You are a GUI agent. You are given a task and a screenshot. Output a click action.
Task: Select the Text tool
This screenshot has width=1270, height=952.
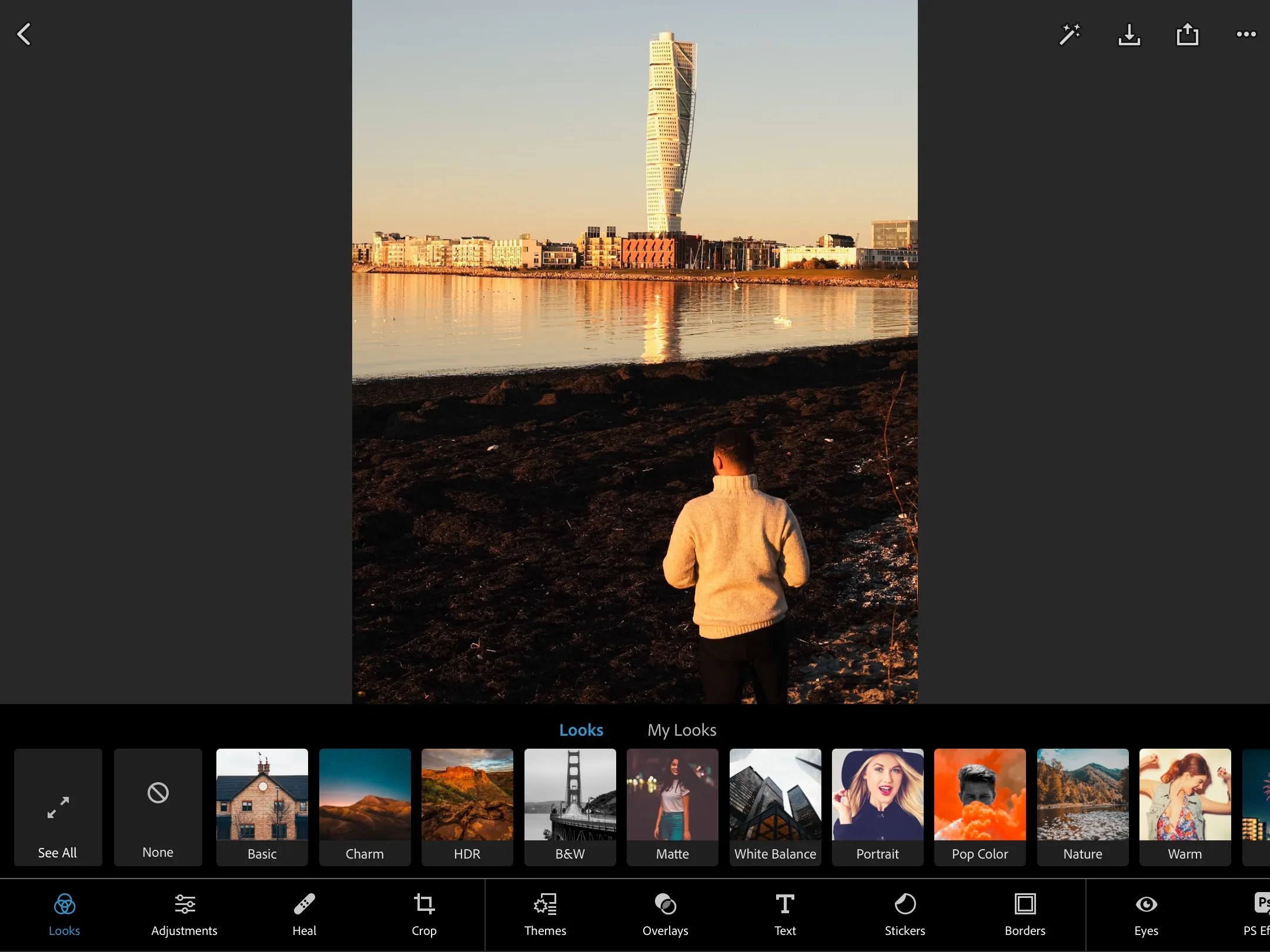tap(784, 914)
